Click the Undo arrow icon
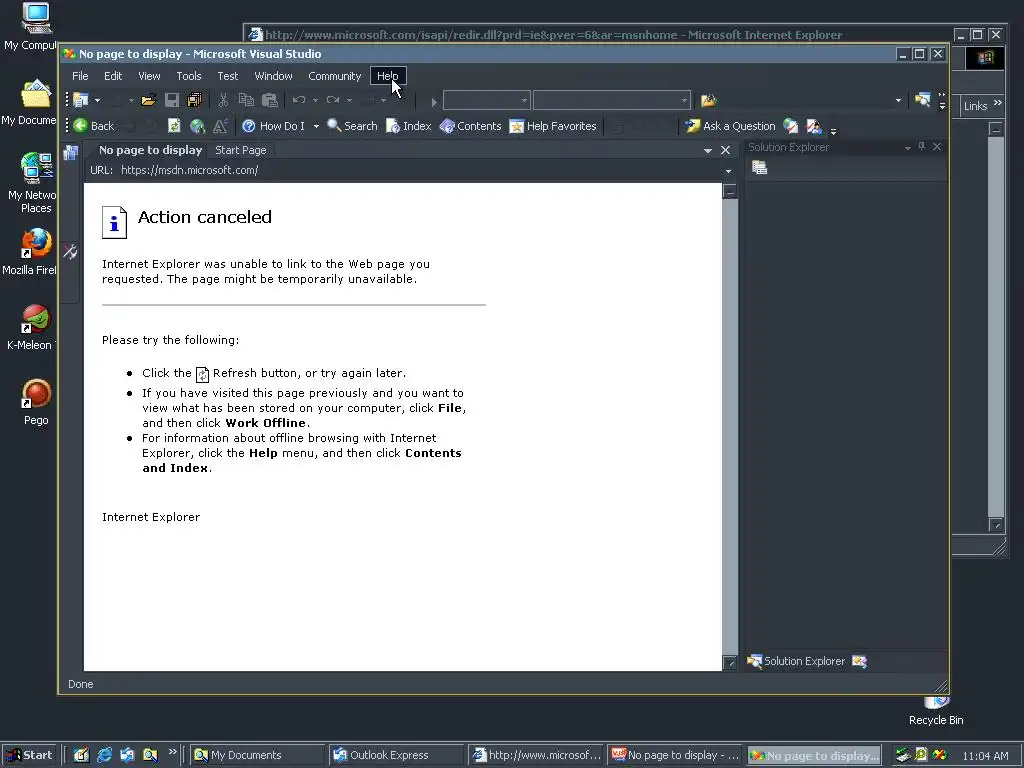 point(299,100)
